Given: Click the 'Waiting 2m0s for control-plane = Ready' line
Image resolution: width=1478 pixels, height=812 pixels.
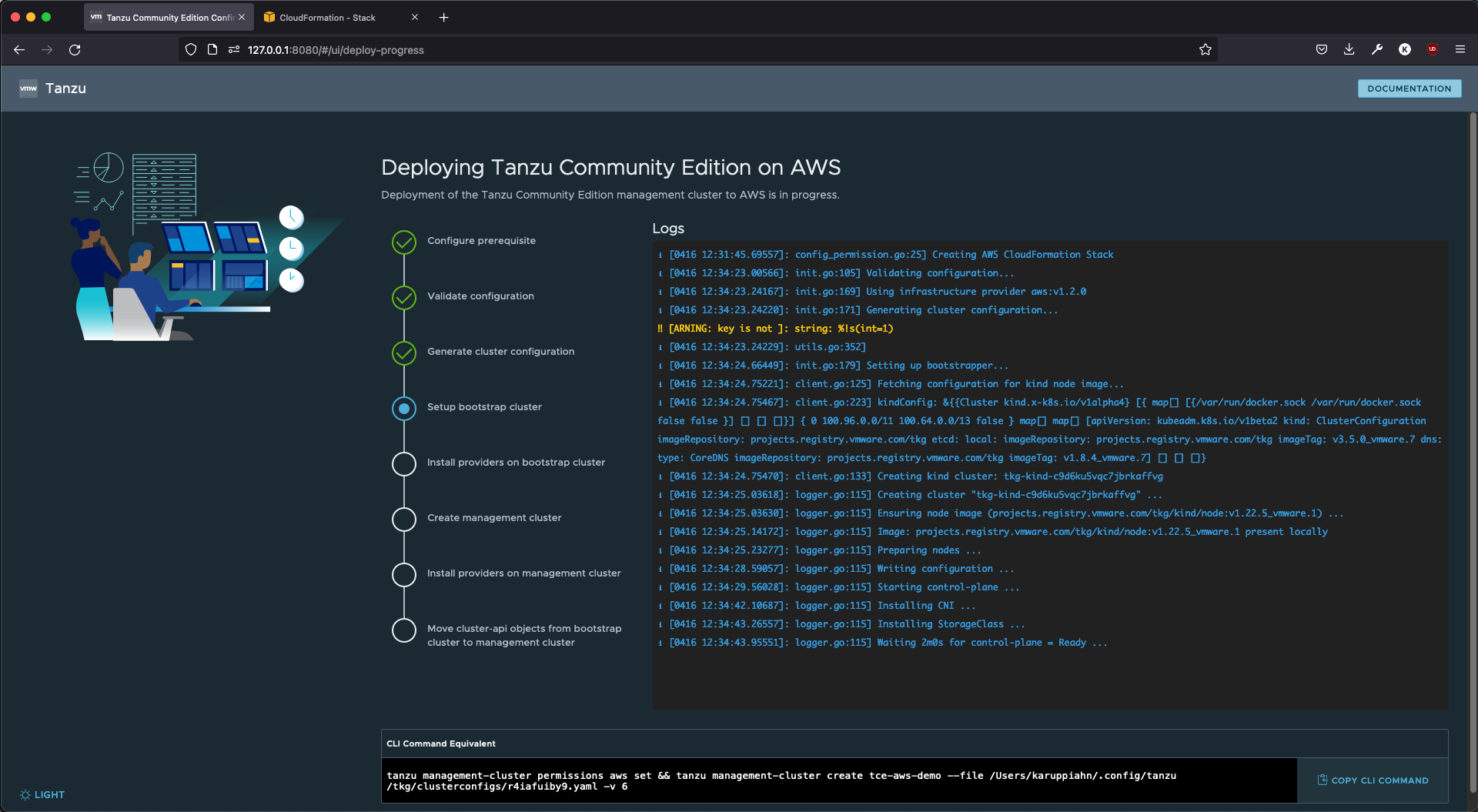Looking at the screenshot, I should click(x=883, y=643).
